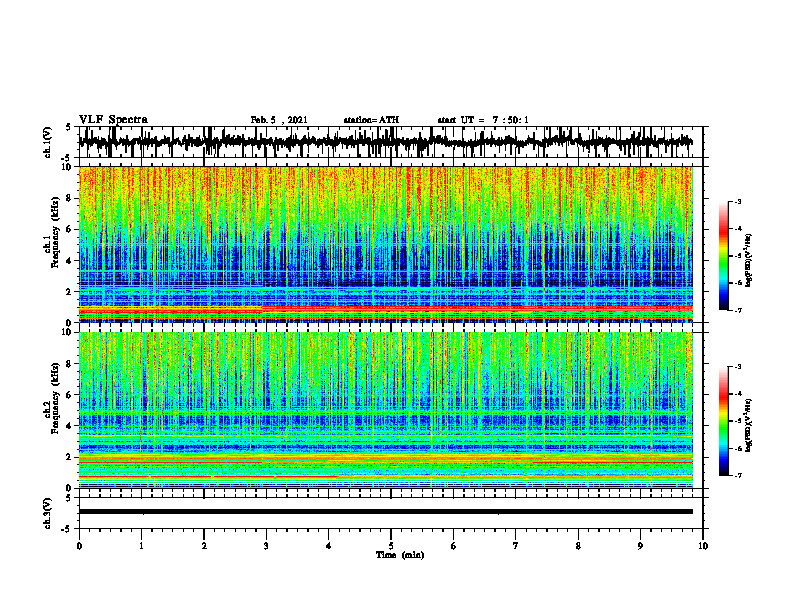The width and height of the screenshot is (792, 612).
Task: Click time-axis tick label "4"
Action: 328,546
